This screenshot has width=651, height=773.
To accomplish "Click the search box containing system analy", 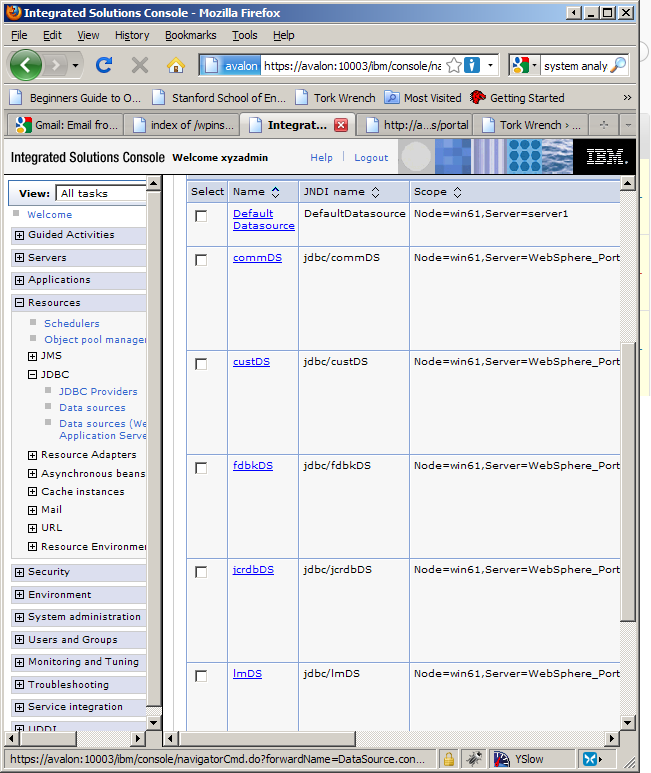I will (x=575, y=65).
